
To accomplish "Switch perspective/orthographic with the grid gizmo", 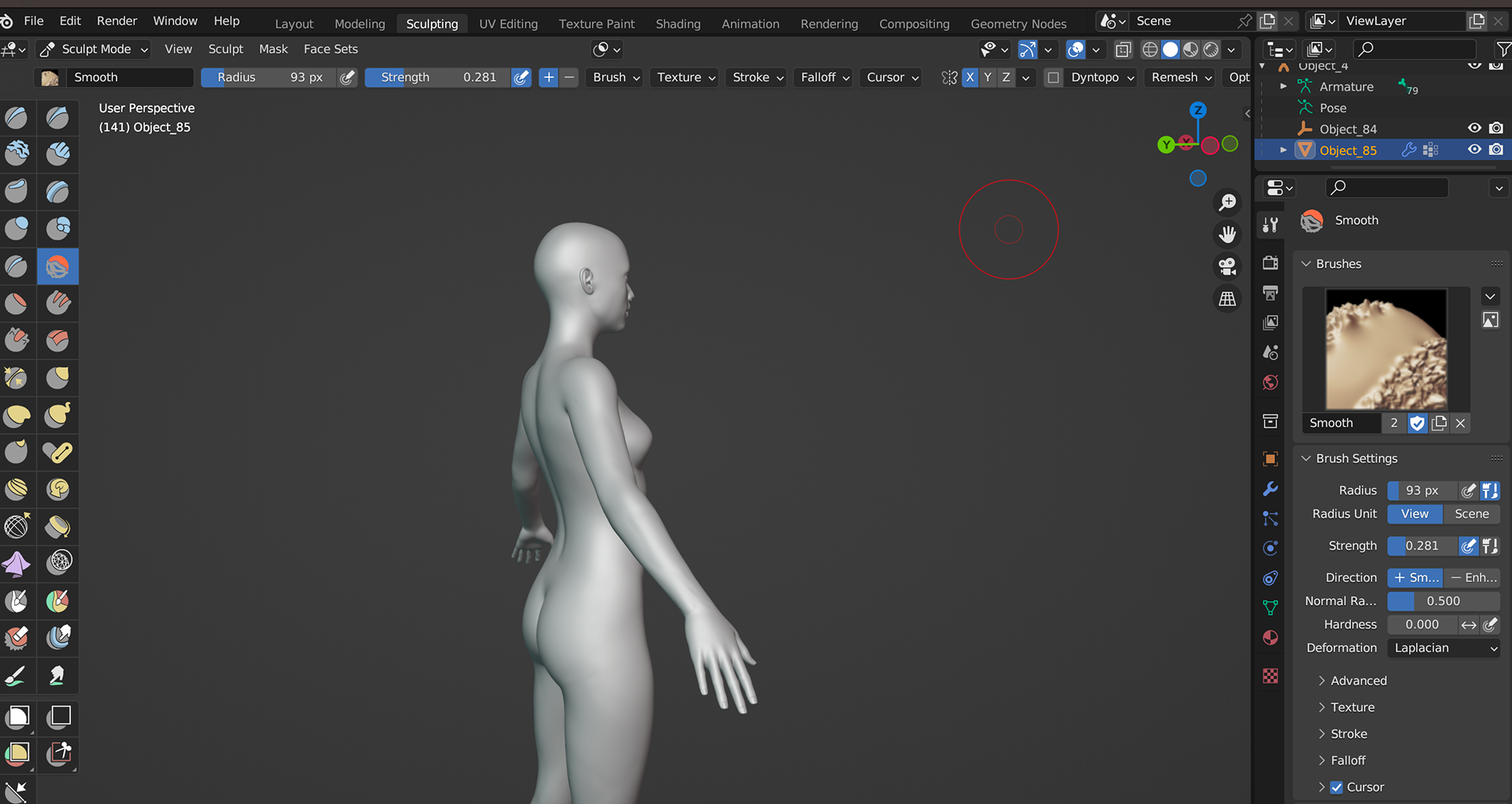I will tap(1227, 299).
